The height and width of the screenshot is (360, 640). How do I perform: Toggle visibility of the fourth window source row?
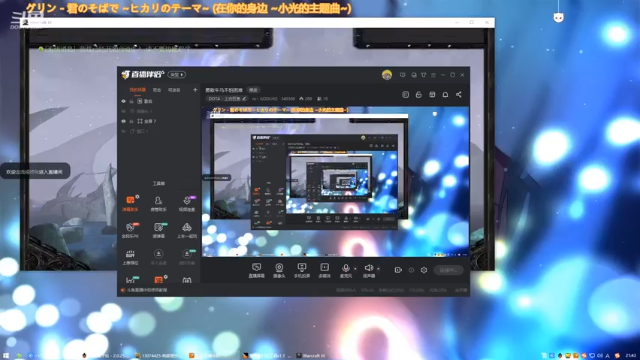coord(123,131)
